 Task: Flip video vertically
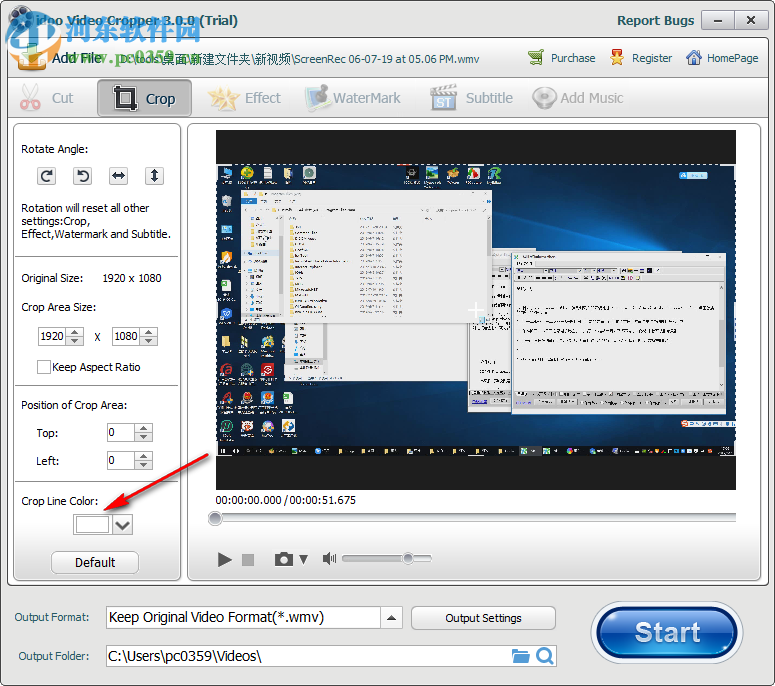[154, 176]
